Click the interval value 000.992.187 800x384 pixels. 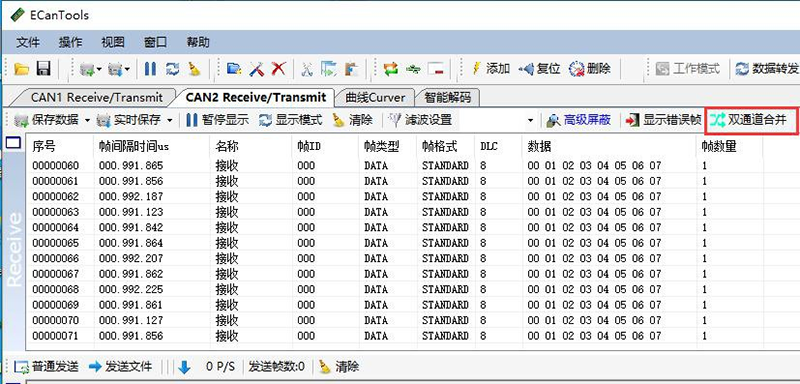click(131, 197)
